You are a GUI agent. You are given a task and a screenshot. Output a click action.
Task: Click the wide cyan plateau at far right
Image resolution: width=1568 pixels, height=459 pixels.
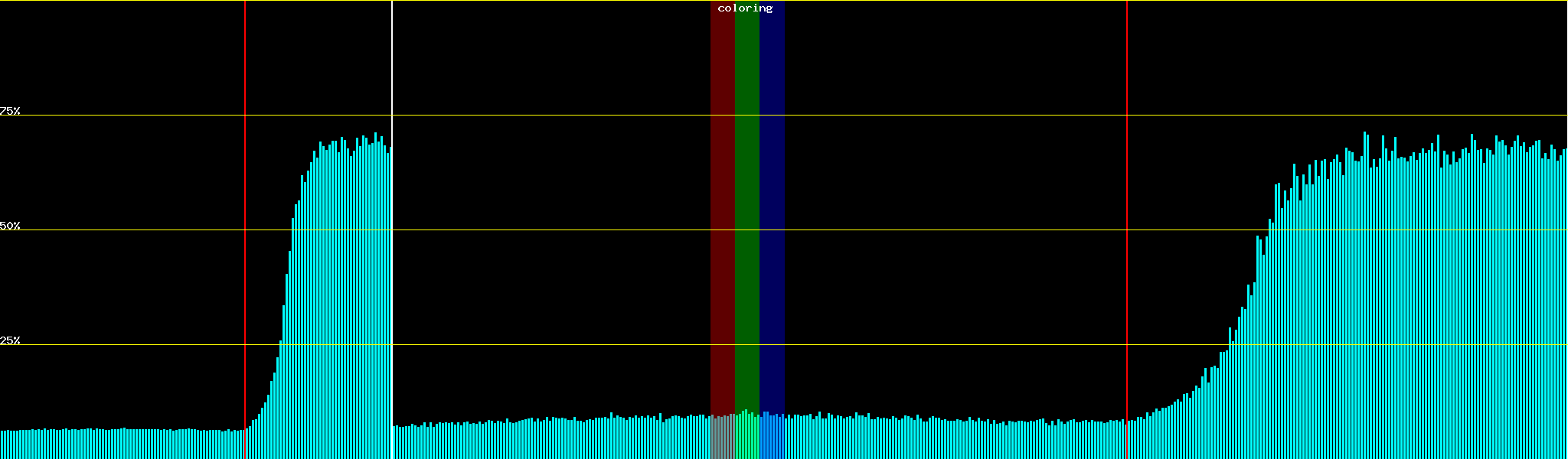[x=1416, y=306]
